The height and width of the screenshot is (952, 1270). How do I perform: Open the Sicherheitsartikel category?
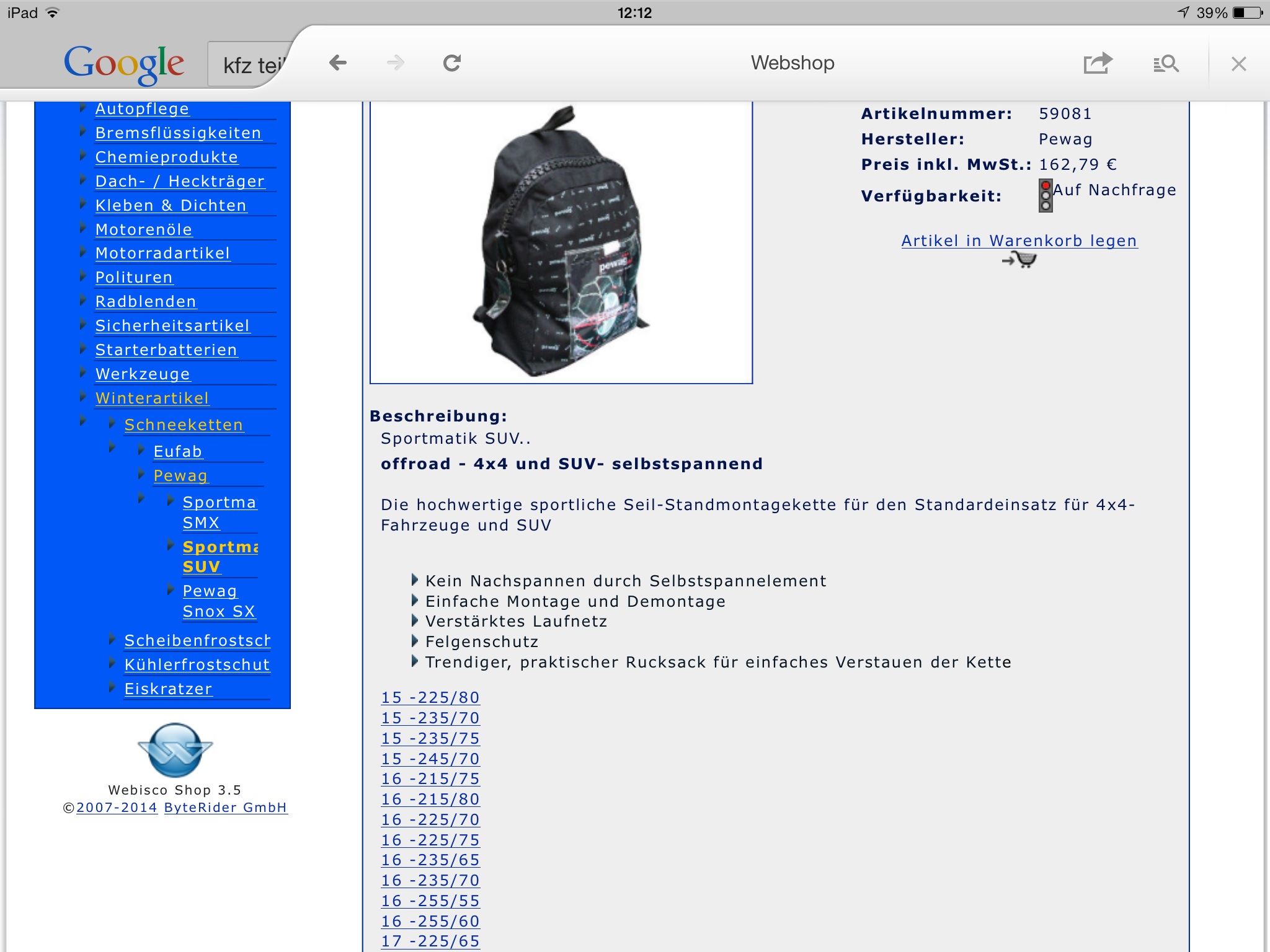tap(172, 325)
